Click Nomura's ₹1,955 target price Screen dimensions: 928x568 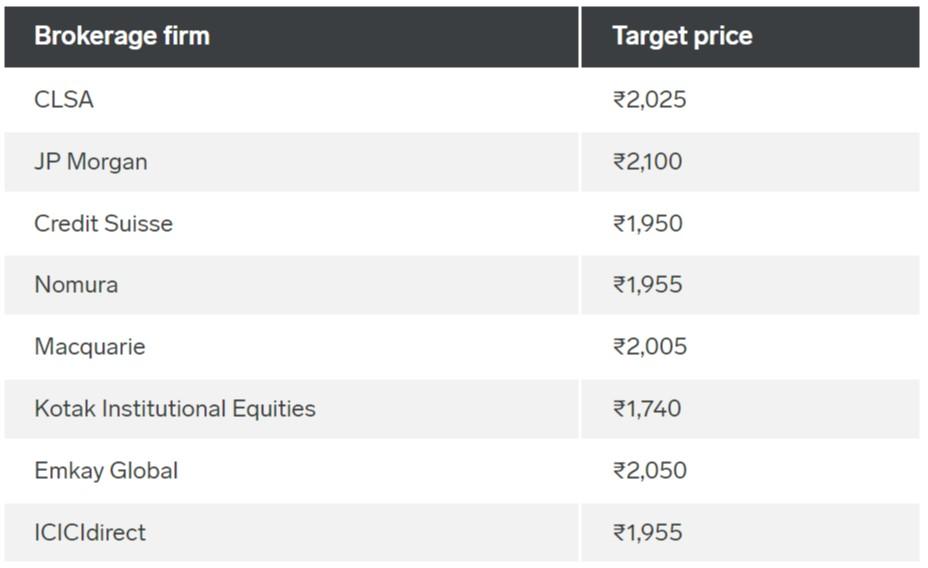(648, 285)
